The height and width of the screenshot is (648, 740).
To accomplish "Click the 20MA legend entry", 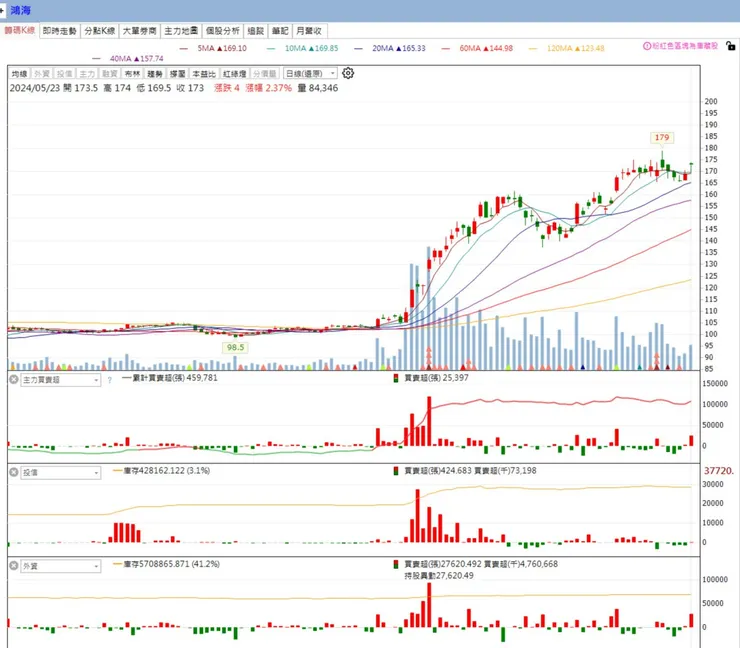I will [390, 48].
